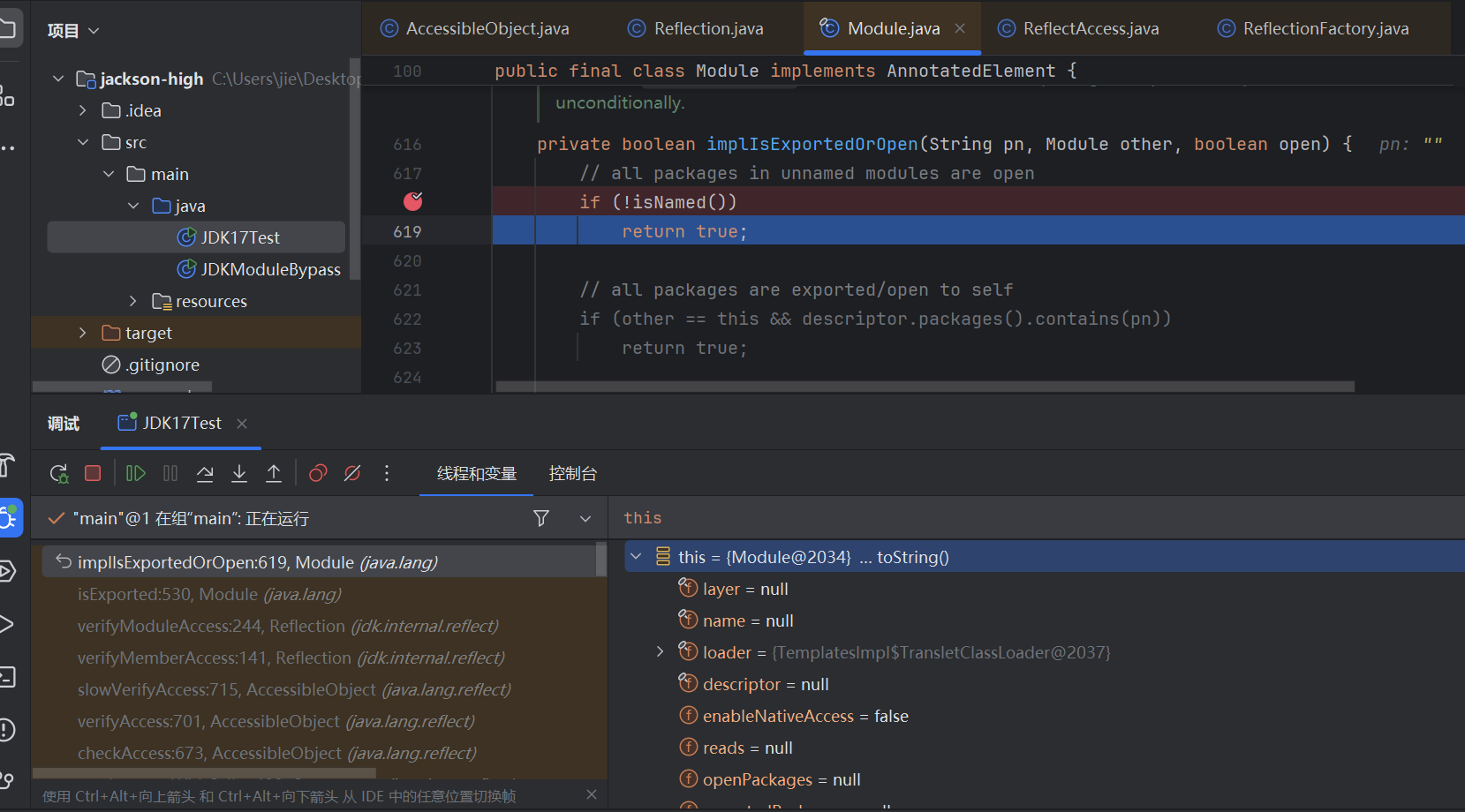Step into the method
Viewport: 1465px width, 812px height.
239,474
